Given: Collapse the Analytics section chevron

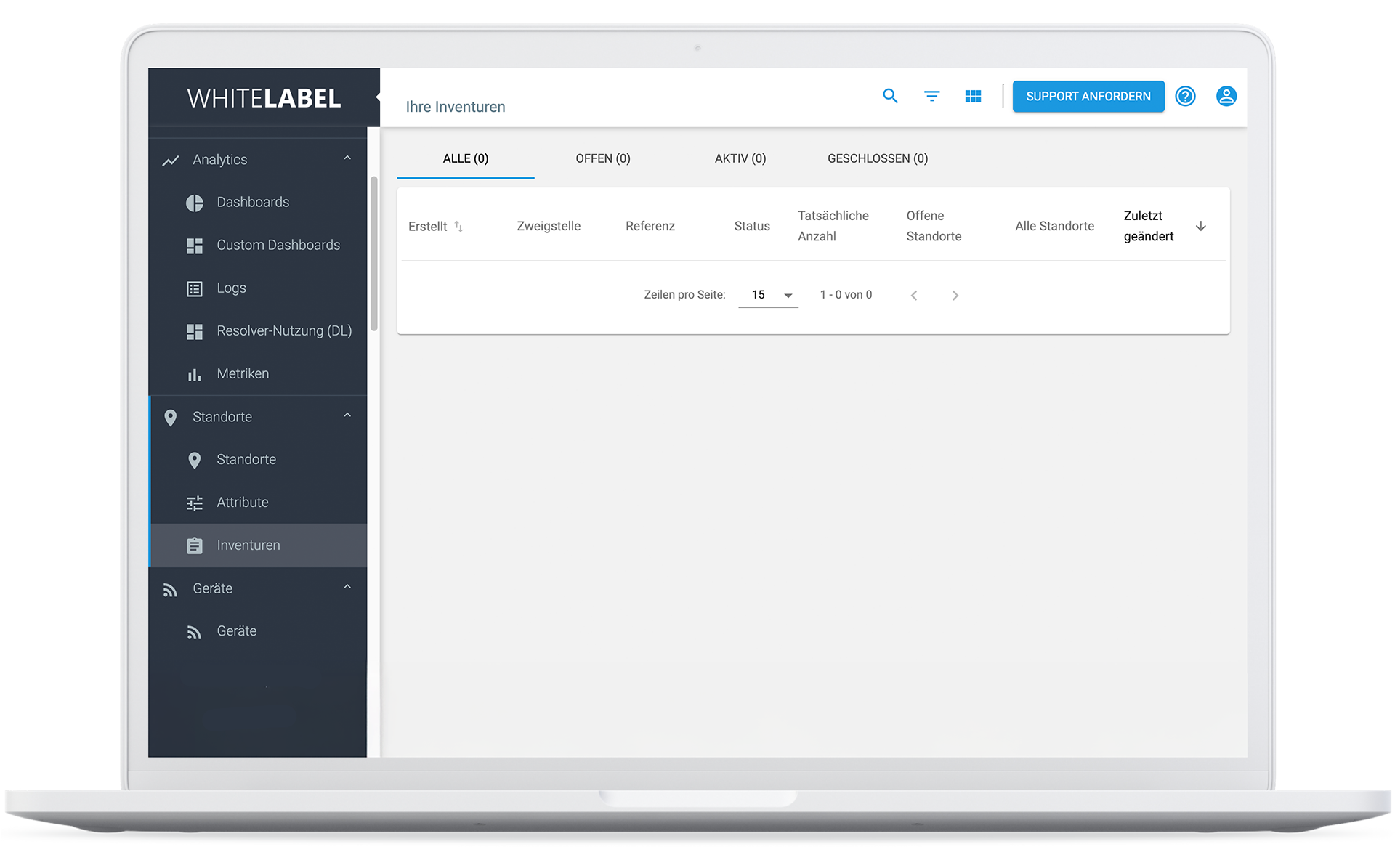Looking at the screenshot, I should point(347,158).
